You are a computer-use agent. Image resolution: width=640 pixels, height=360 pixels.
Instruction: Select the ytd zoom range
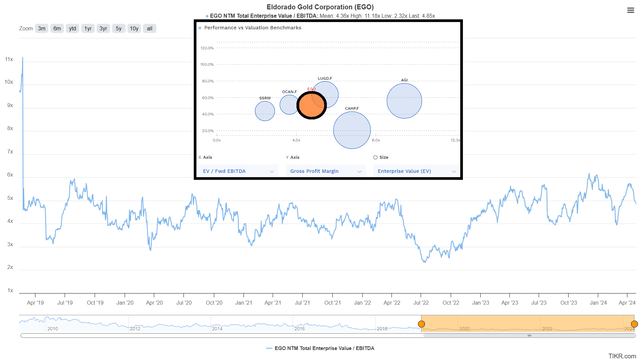click(x=73, y=29)
